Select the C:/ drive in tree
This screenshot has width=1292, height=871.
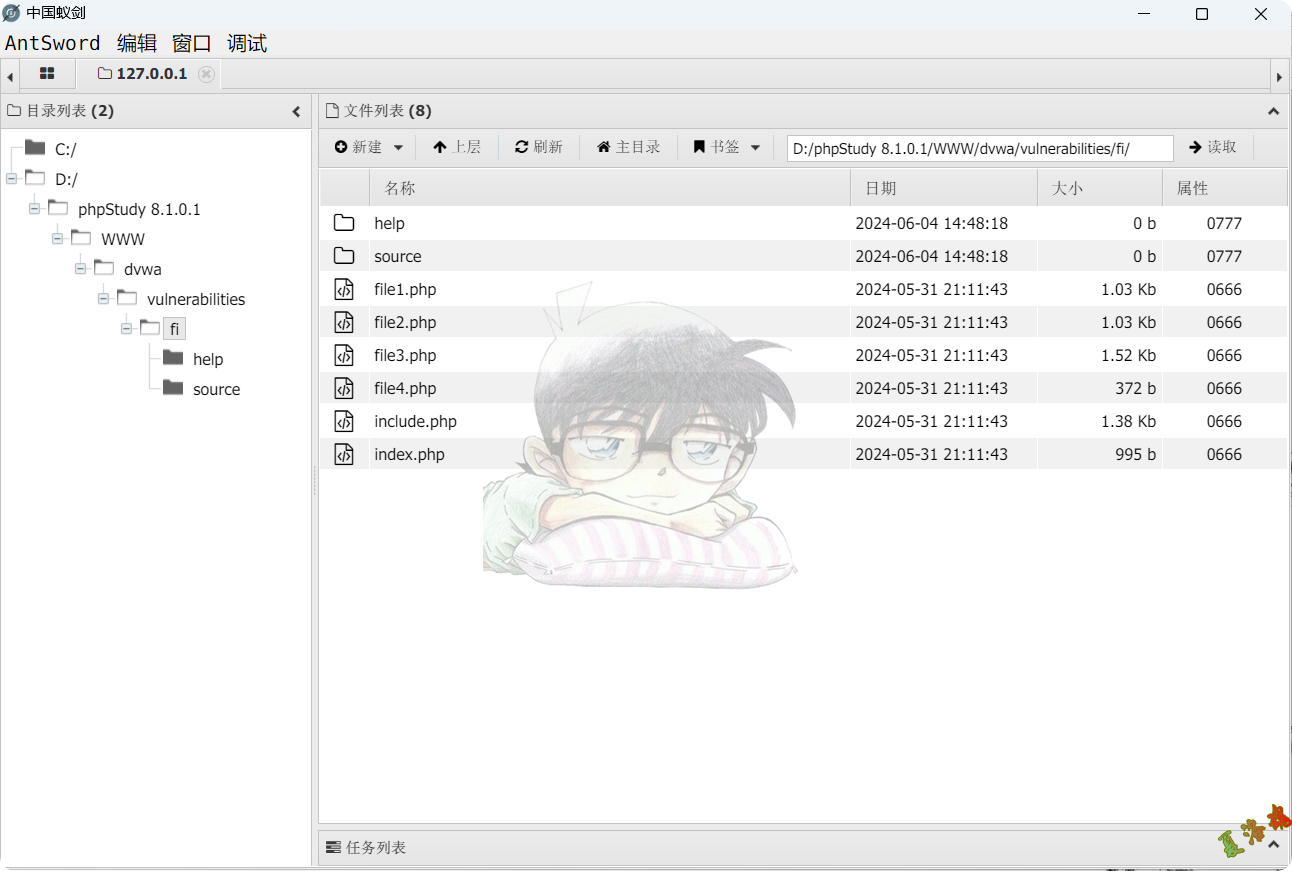pyautogui.click(x=65, y=149)
